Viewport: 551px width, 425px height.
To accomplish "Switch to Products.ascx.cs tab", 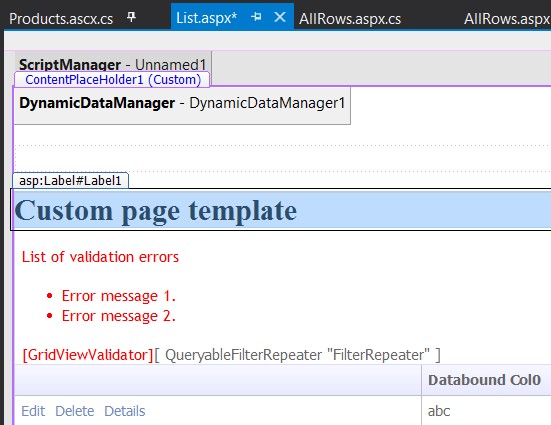I will [61, 19].
